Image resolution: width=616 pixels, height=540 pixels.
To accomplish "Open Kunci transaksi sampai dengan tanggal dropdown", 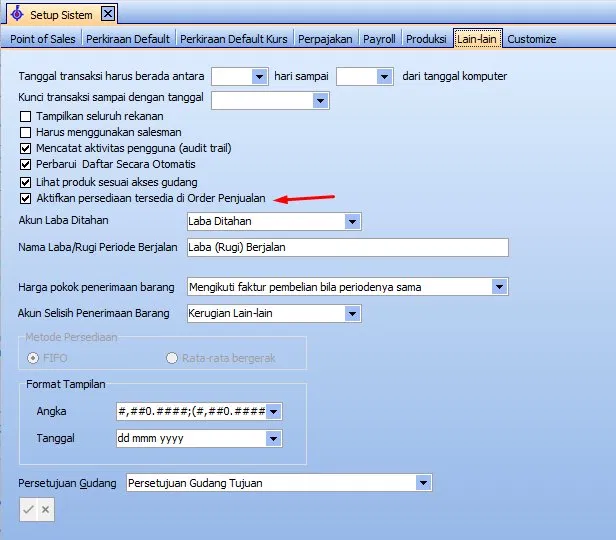I will pos(320,101).
